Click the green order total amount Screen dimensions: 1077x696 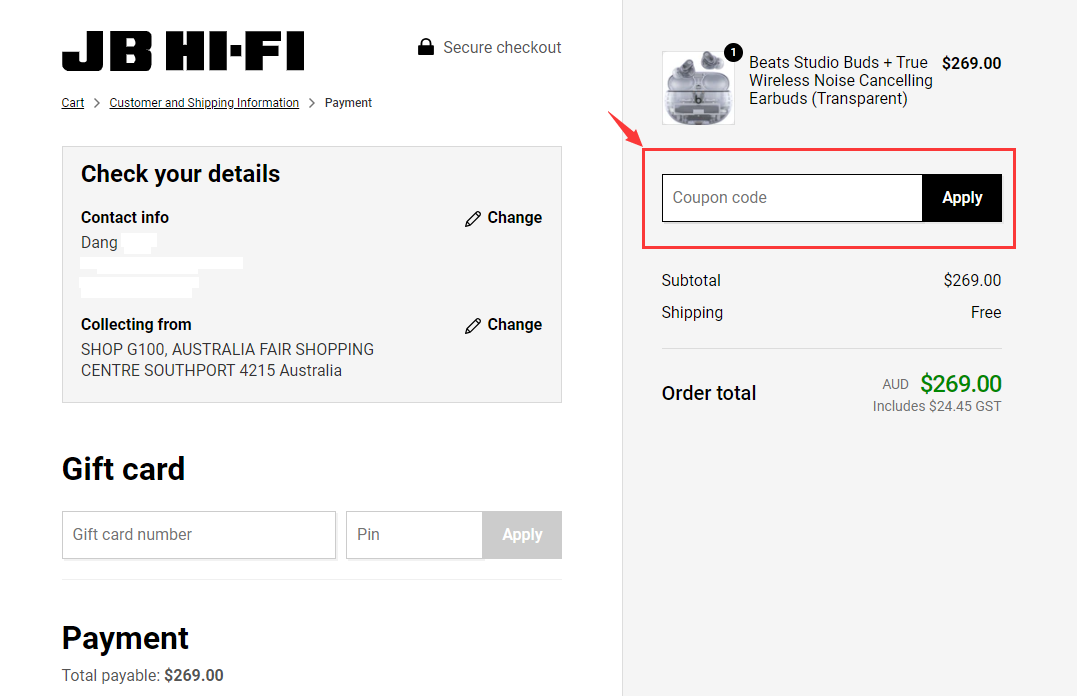pos(961,383)
